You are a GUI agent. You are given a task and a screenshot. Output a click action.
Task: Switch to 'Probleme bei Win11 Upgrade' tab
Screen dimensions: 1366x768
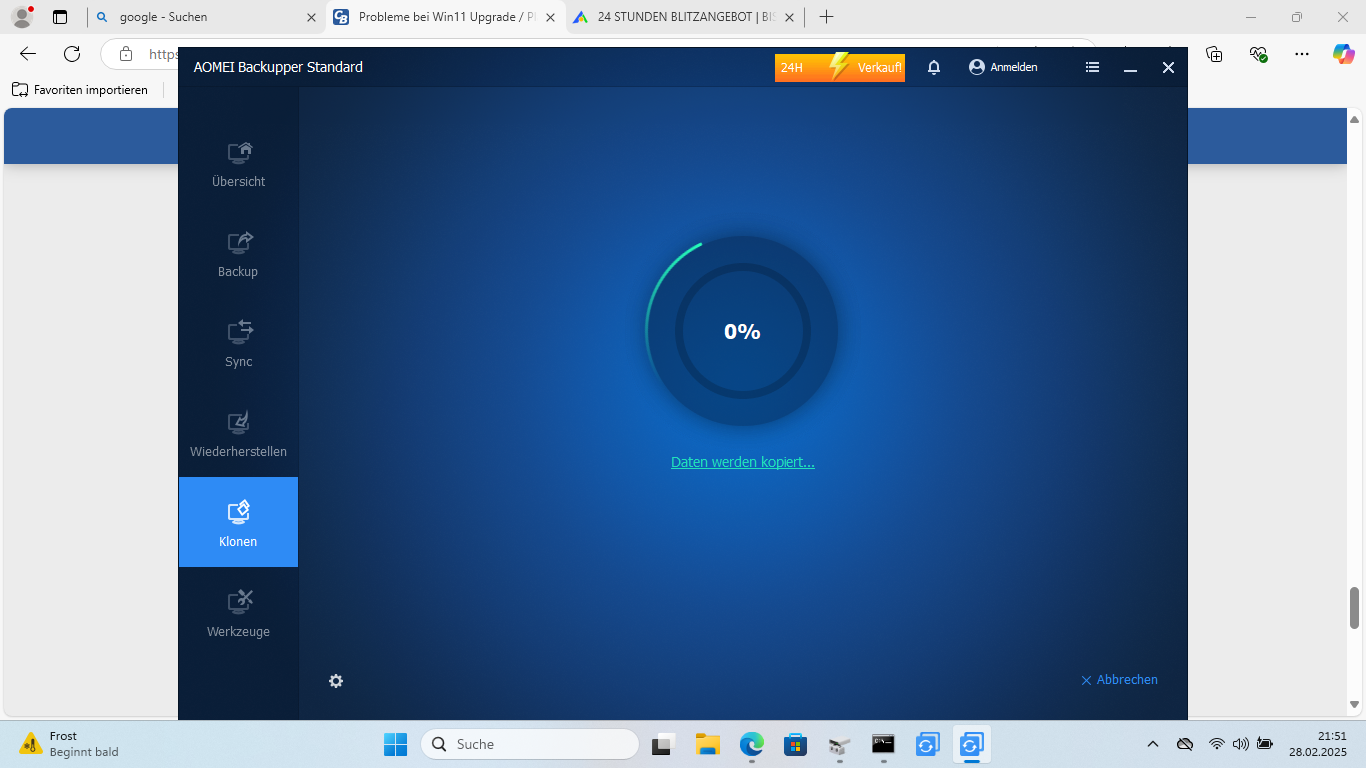(x=446, y=17)
